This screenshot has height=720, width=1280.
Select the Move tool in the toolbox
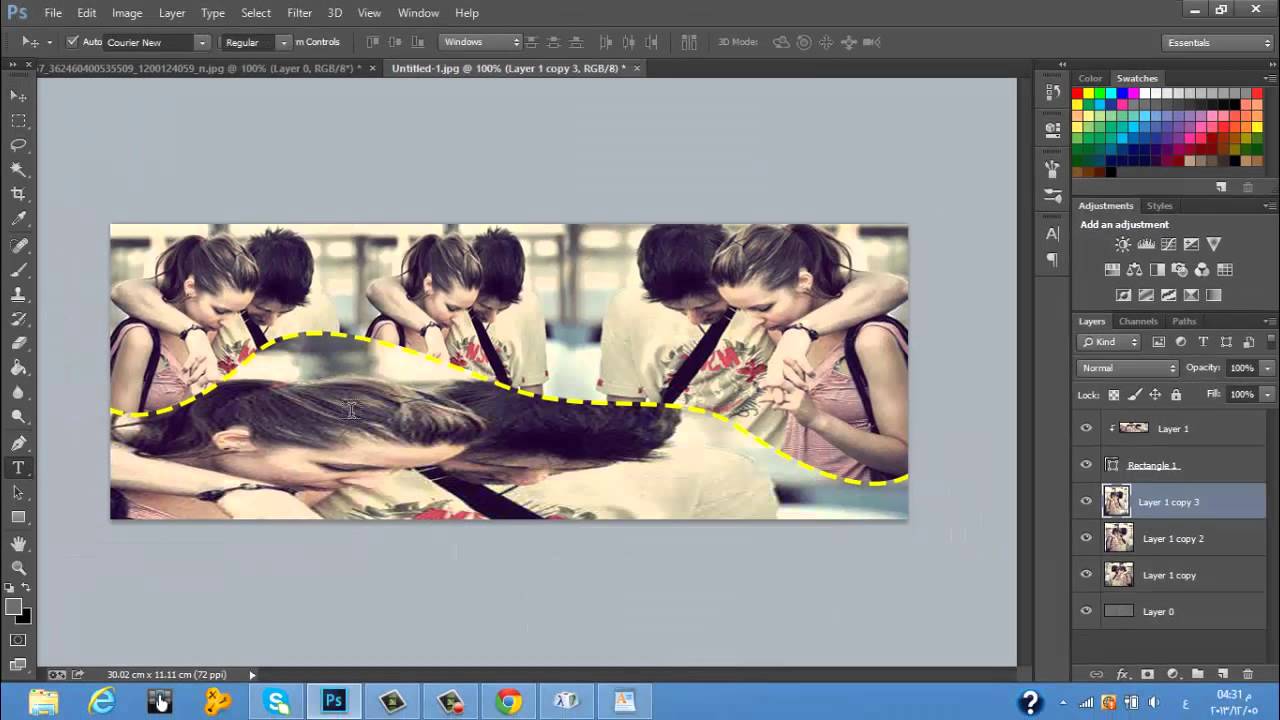point(18,95)
